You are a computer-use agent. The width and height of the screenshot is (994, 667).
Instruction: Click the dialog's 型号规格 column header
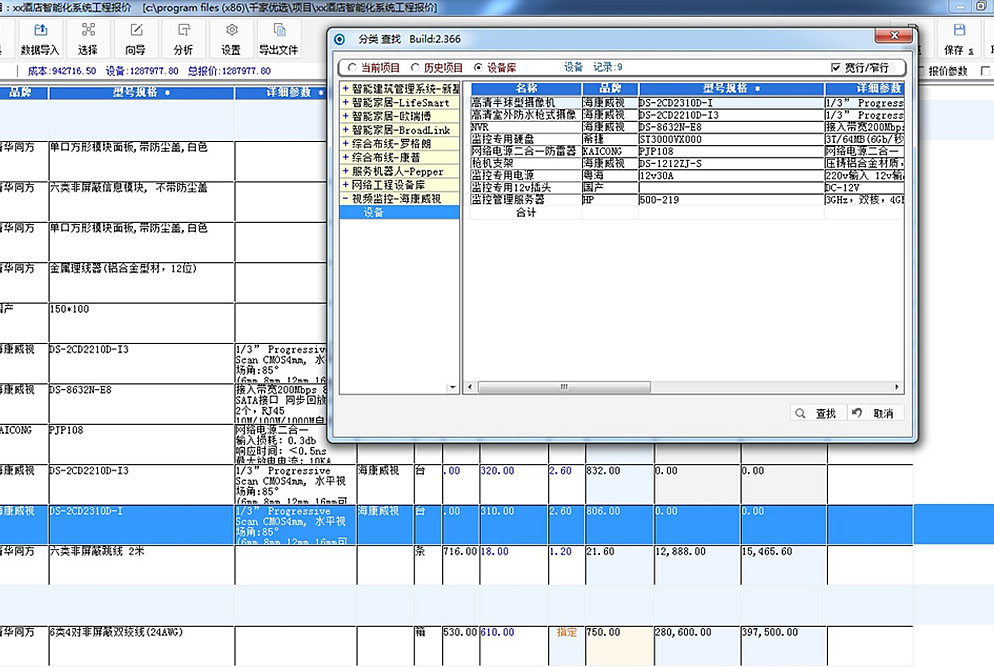click(x=732, y=88)
